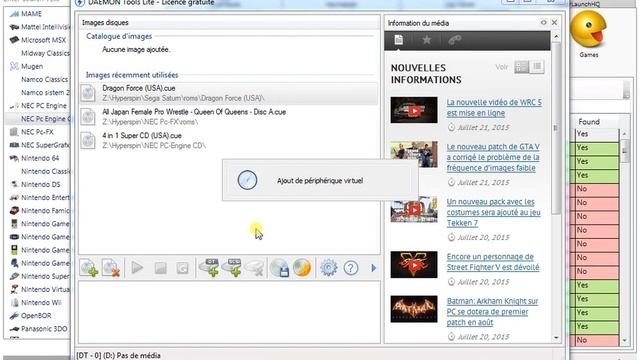Select Panasonic 3DO in systems list
Image resolution: width=640 pixels, height=360 pixels.
[x=44, y=329]
